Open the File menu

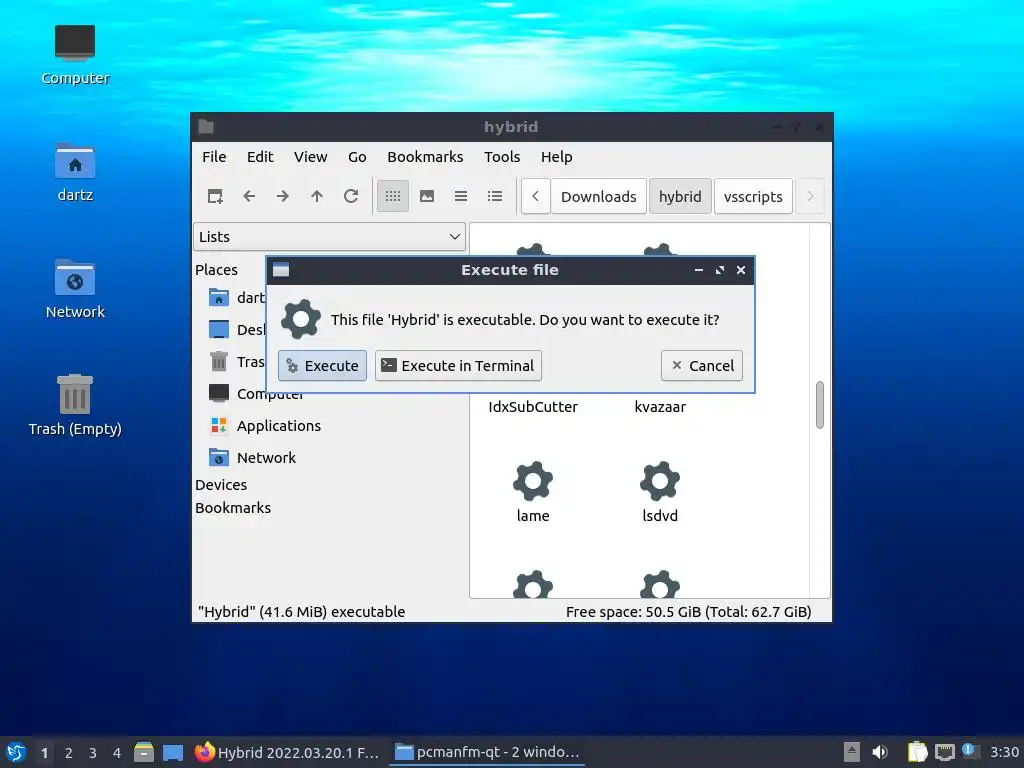(214, 157)
